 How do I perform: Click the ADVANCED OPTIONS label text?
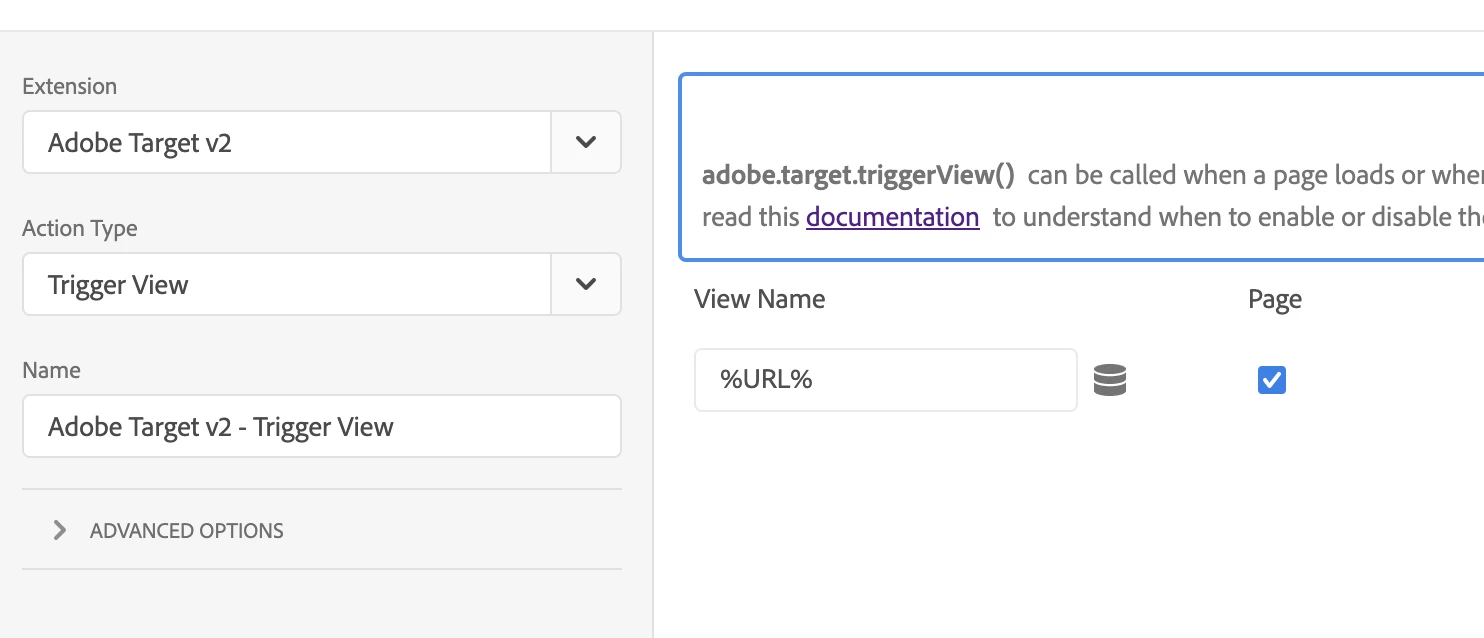pos(186,531)
